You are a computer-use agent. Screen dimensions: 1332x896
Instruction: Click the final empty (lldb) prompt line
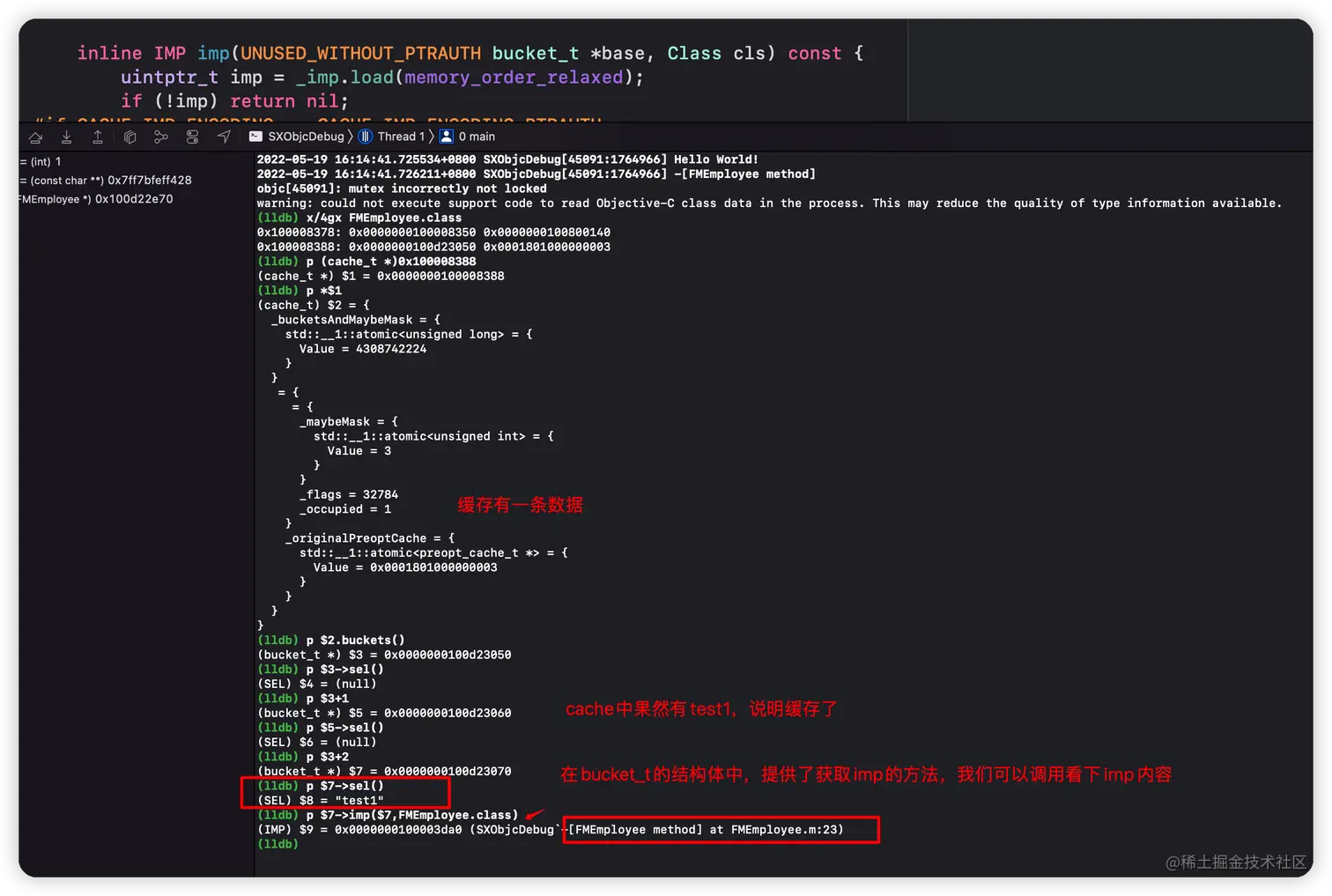[x=277, y=844]
